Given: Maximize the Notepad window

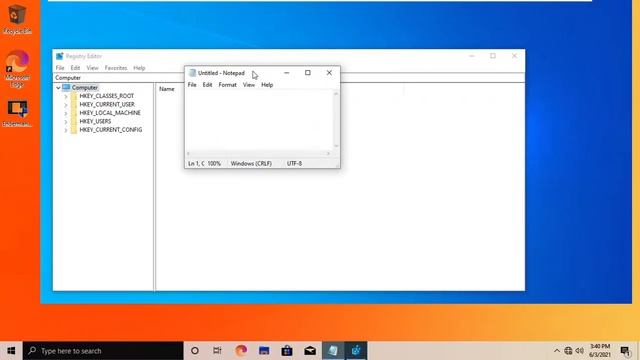Looking at the screenshot, I should (x=308, y=73).
